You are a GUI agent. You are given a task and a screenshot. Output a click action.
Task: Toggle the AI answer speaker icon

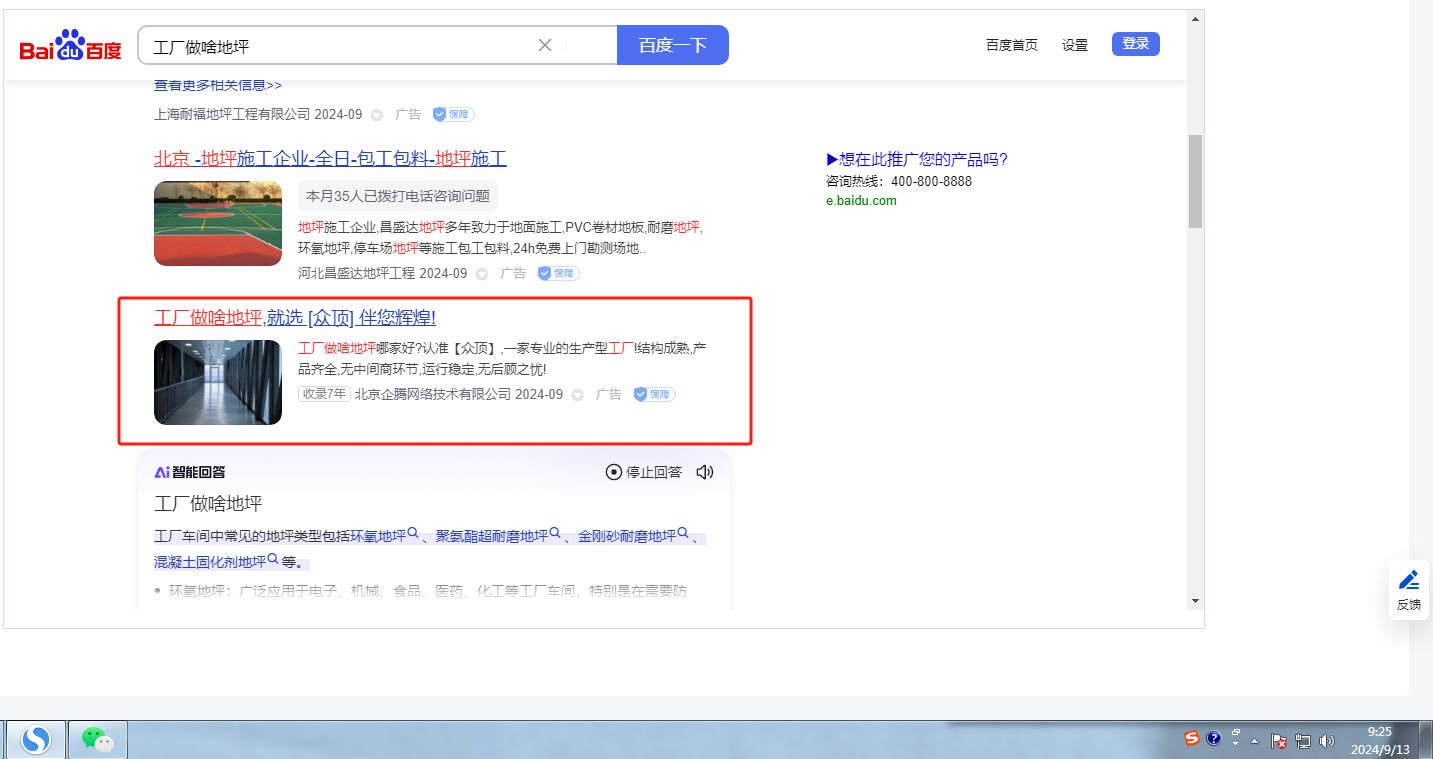(705, 472)
